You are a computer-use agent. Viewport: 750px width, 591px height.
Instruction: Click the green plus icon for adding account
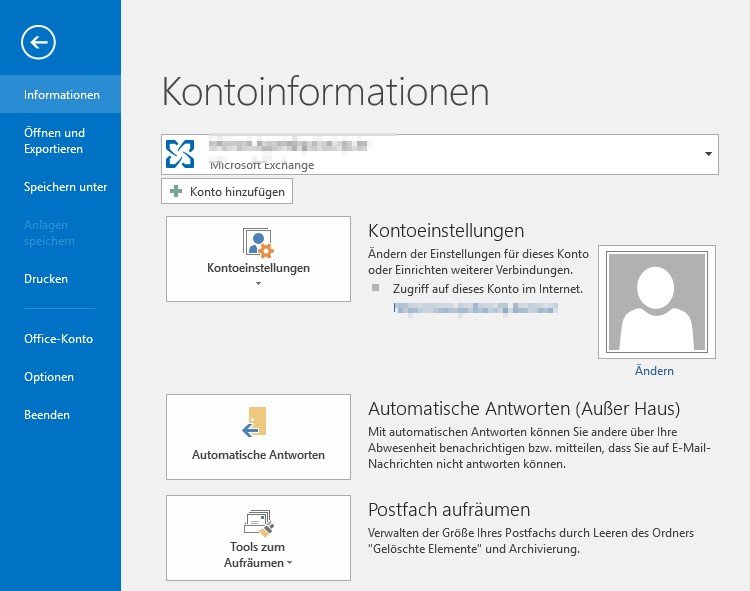click(x=177, y=191)
